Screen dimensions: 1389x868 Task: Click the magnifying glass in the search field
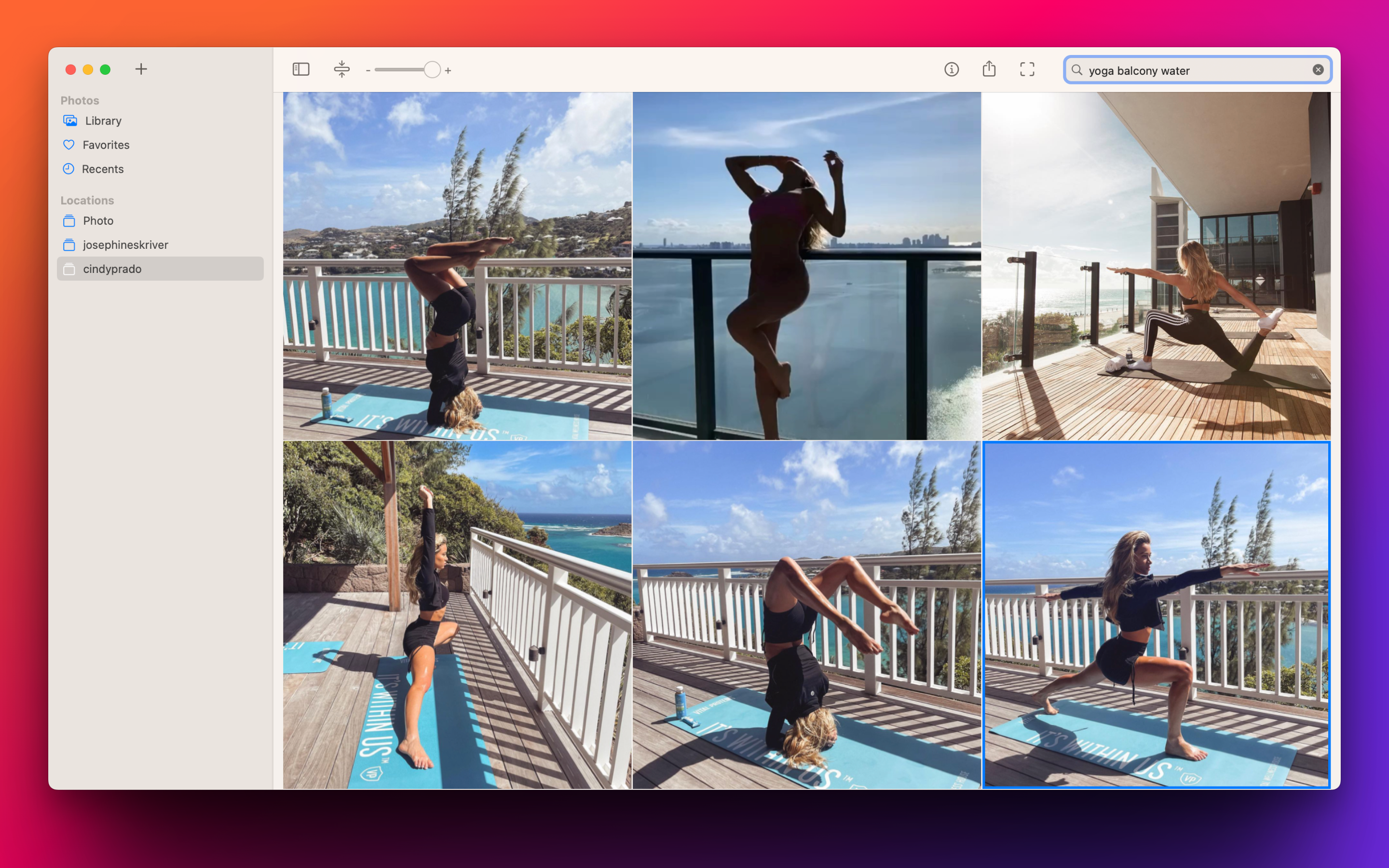coord(1078,70)
